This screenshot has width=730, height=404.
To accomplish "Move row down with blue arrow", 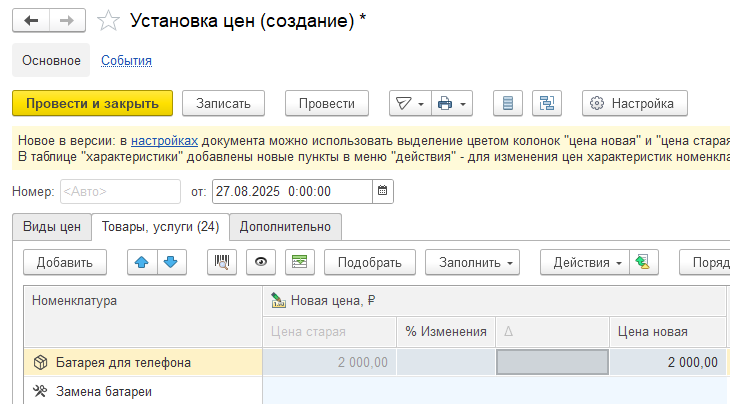I will [172, 262].
